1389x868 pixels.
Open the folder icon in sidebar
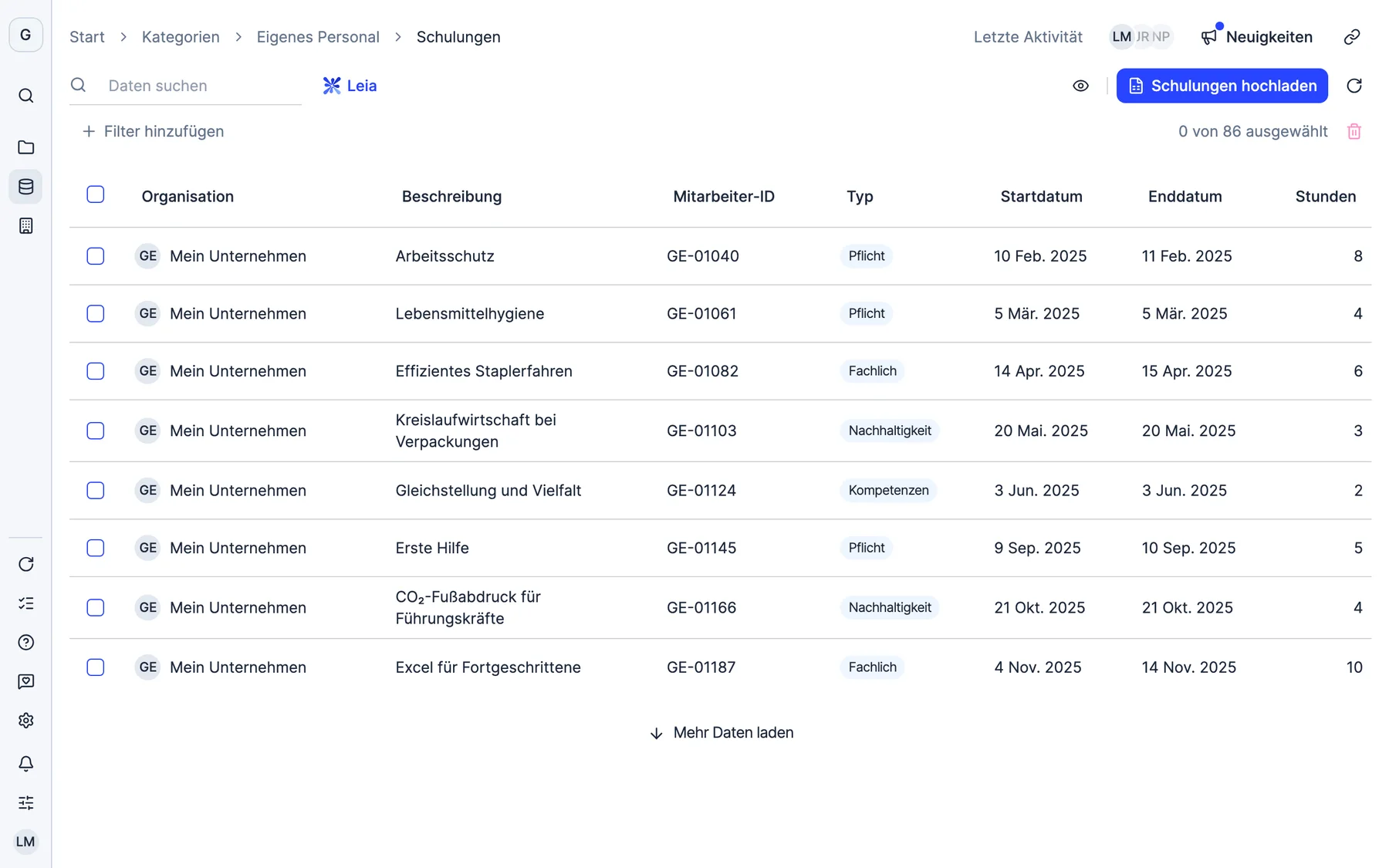tap(25, 147)
